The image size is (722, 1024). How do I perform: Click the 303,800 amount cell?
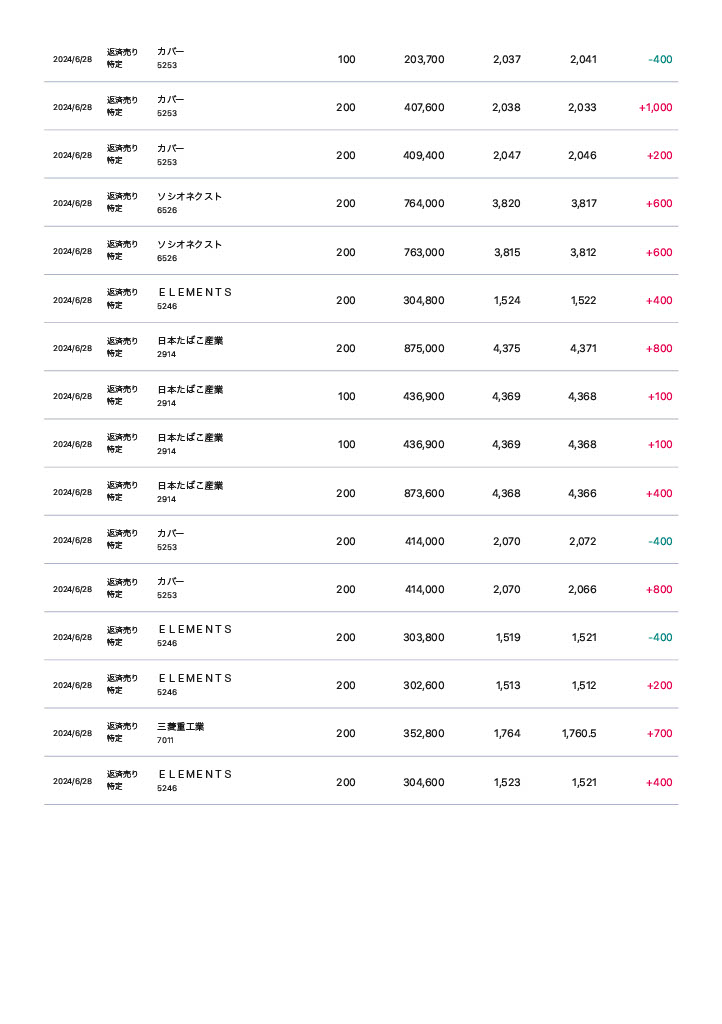click(424, 638)
